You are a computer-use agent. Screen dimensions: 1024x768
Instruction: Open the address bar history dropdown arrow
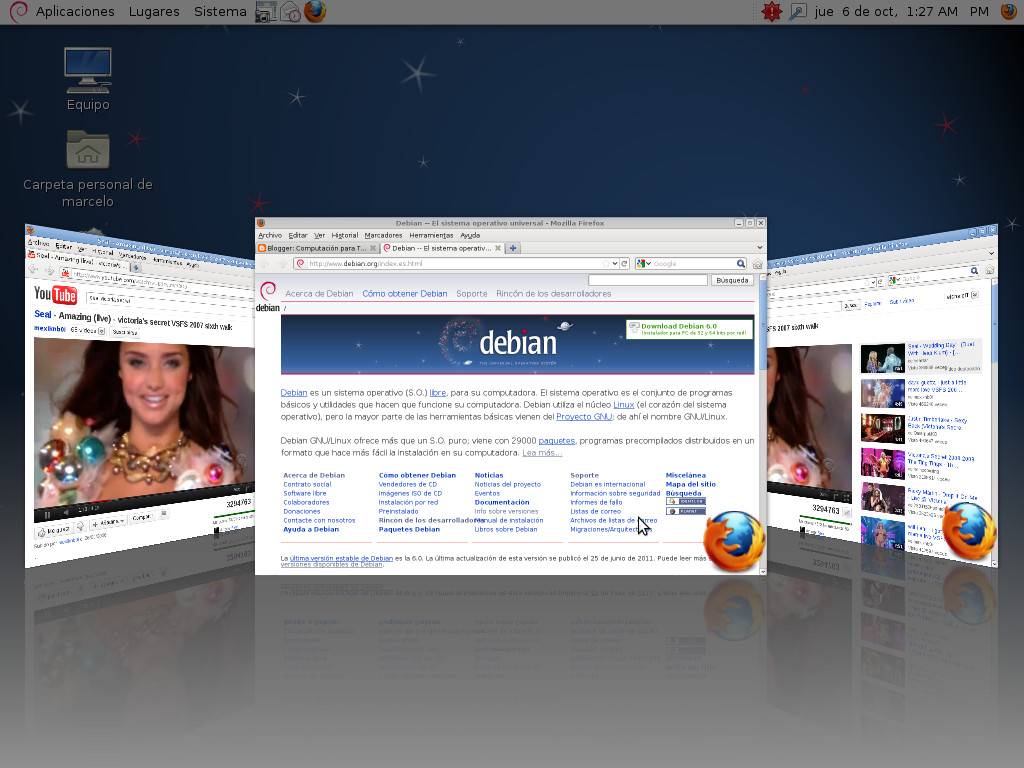click(x=613, y=262)
